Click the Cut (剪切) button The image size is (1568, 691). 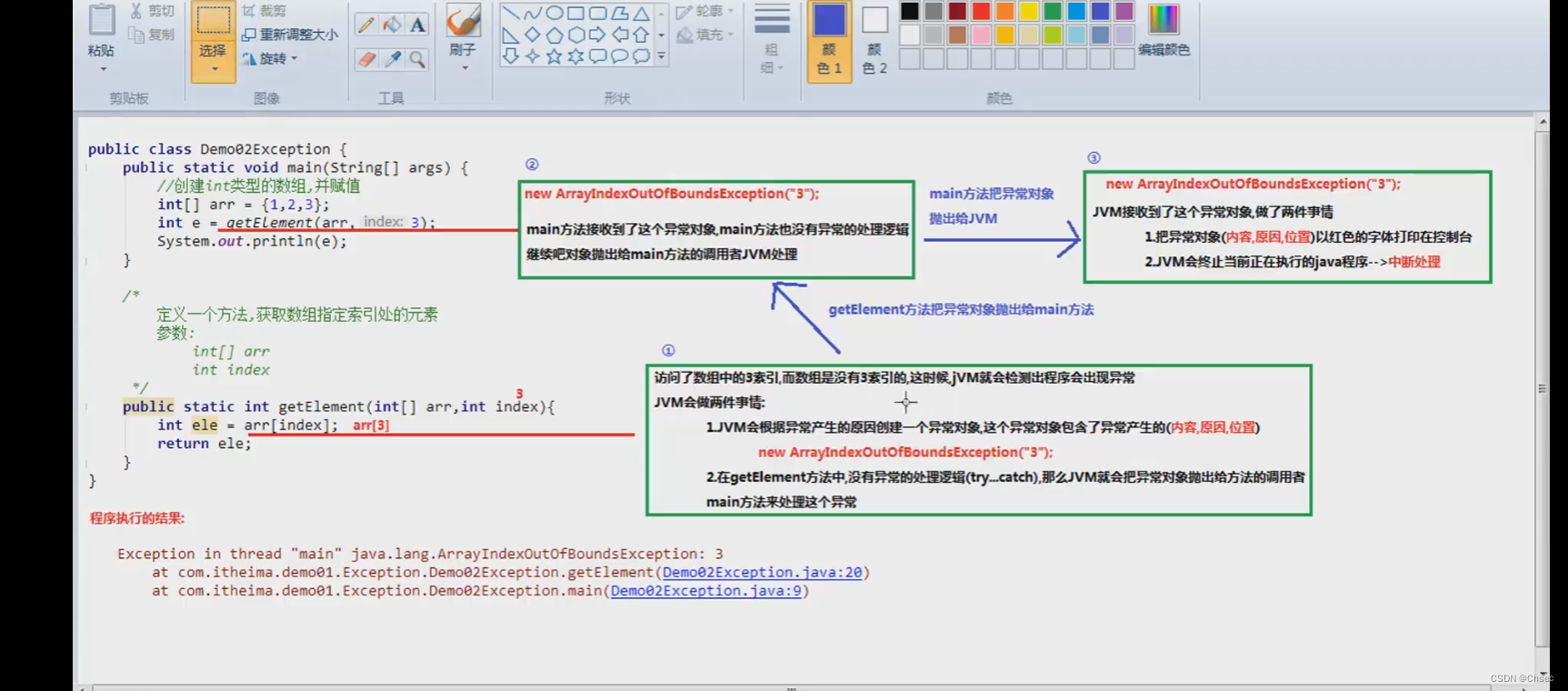[152, 11]
